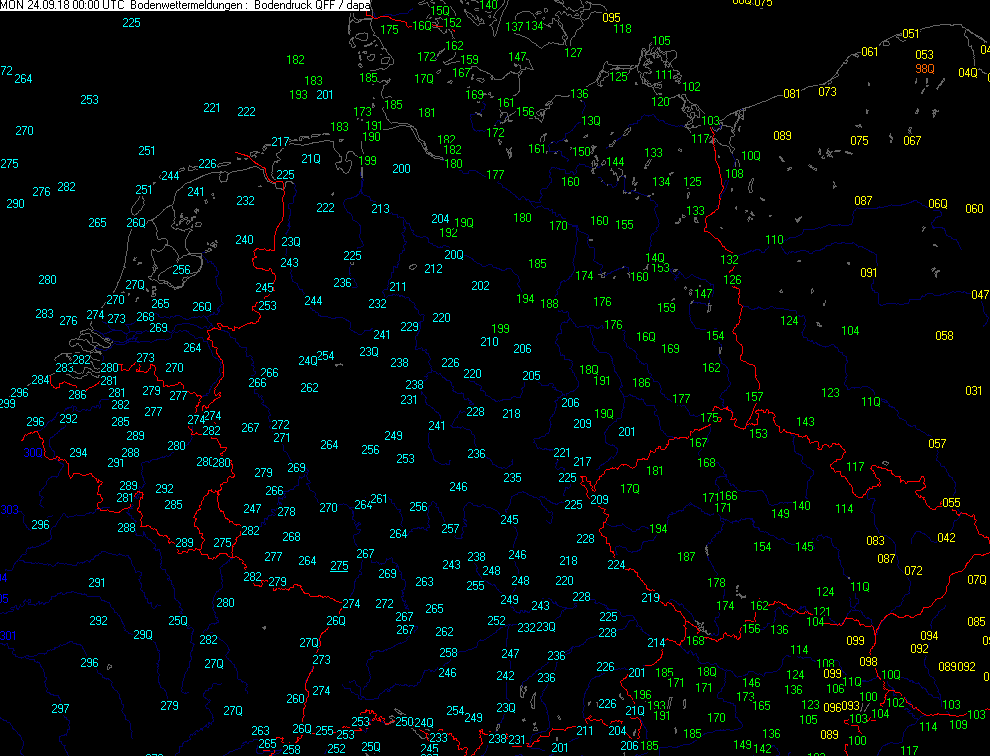Select the cyan 213 pressure value
Viewport: 990px width, 756px height.
point(380,209)
